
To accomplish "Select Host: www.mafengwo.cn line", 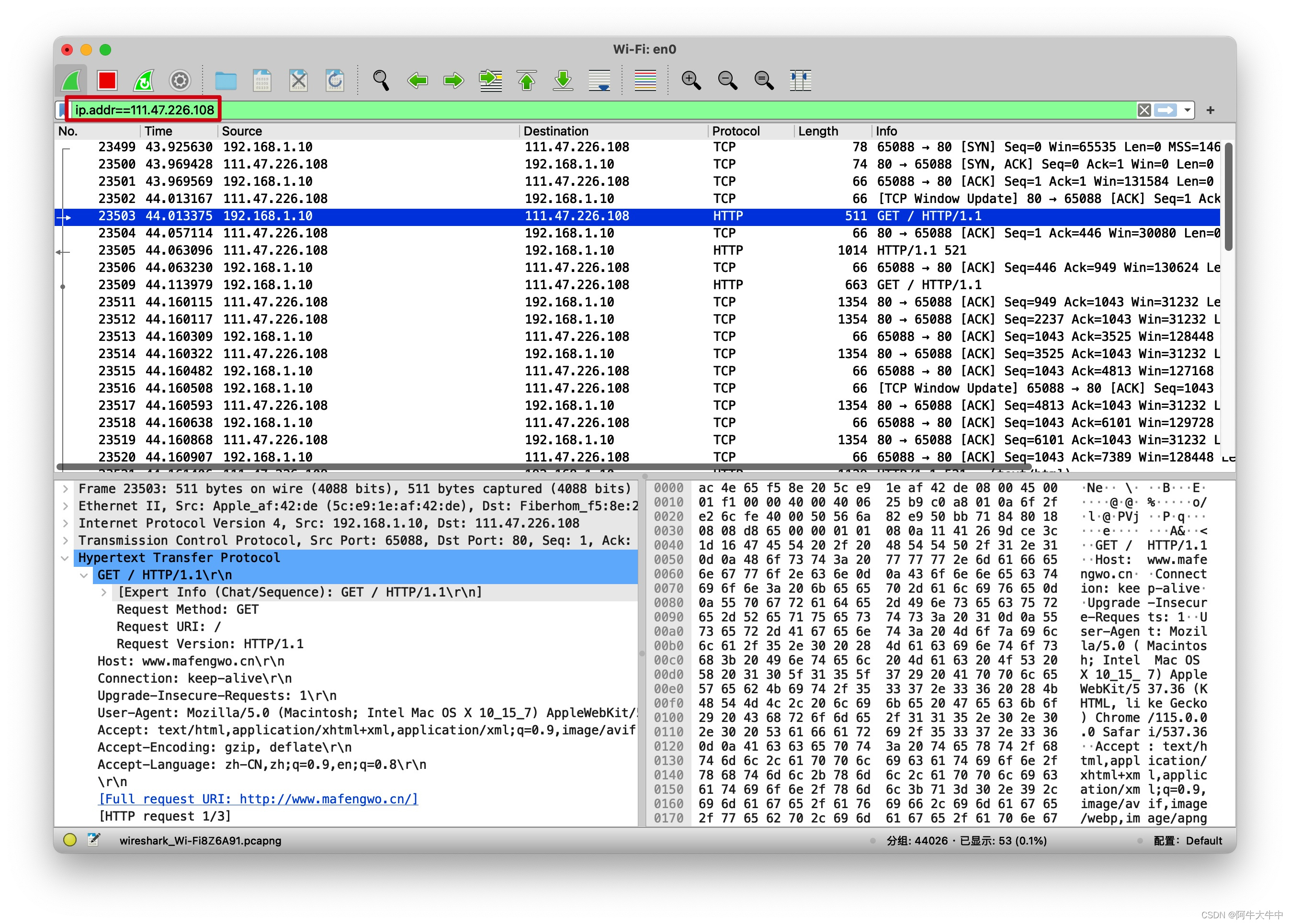I will pyautogui.click(x=191, y=661).
